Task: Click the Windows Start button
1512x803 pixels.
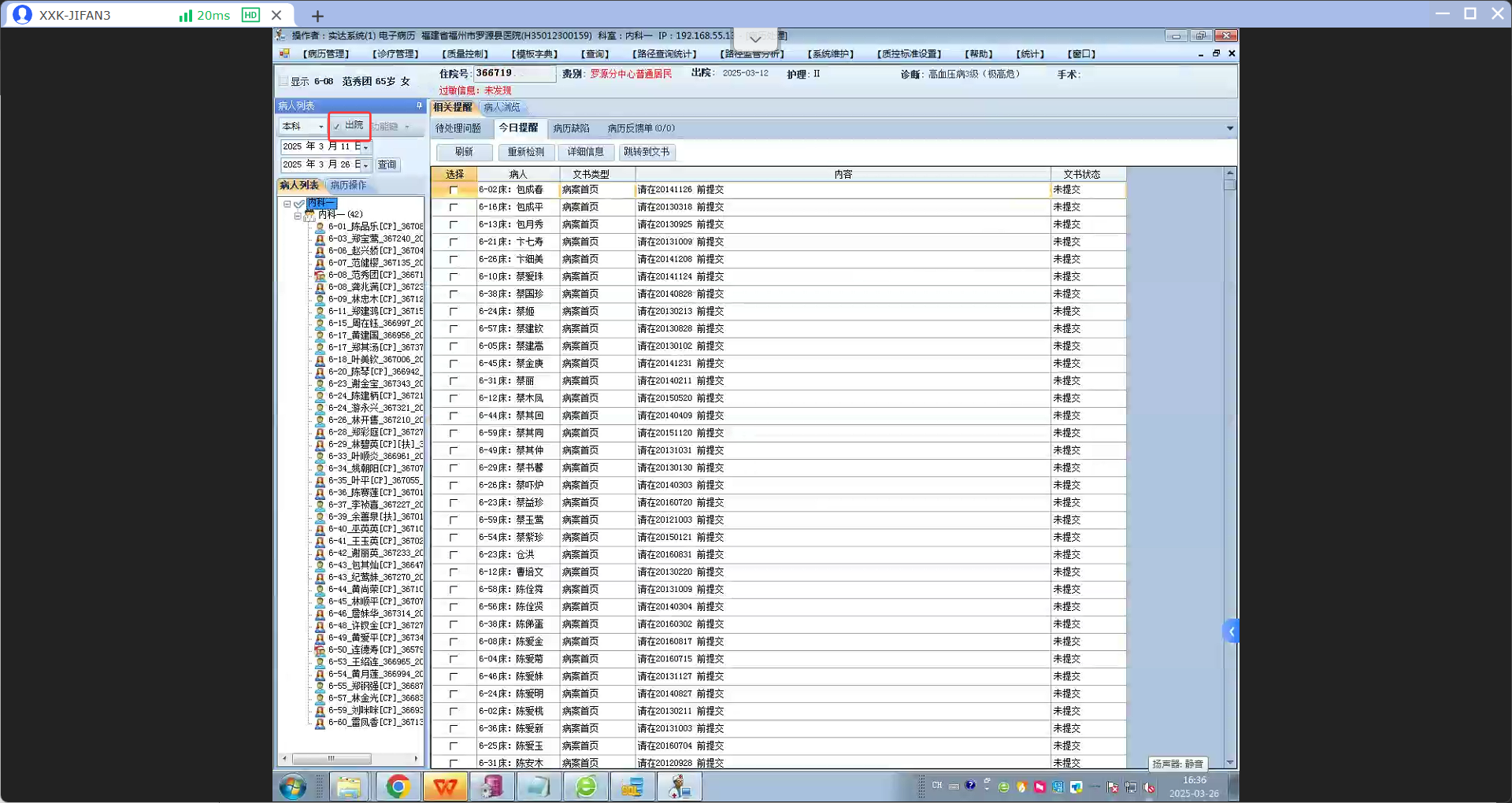Action: (x=293, y=786)
